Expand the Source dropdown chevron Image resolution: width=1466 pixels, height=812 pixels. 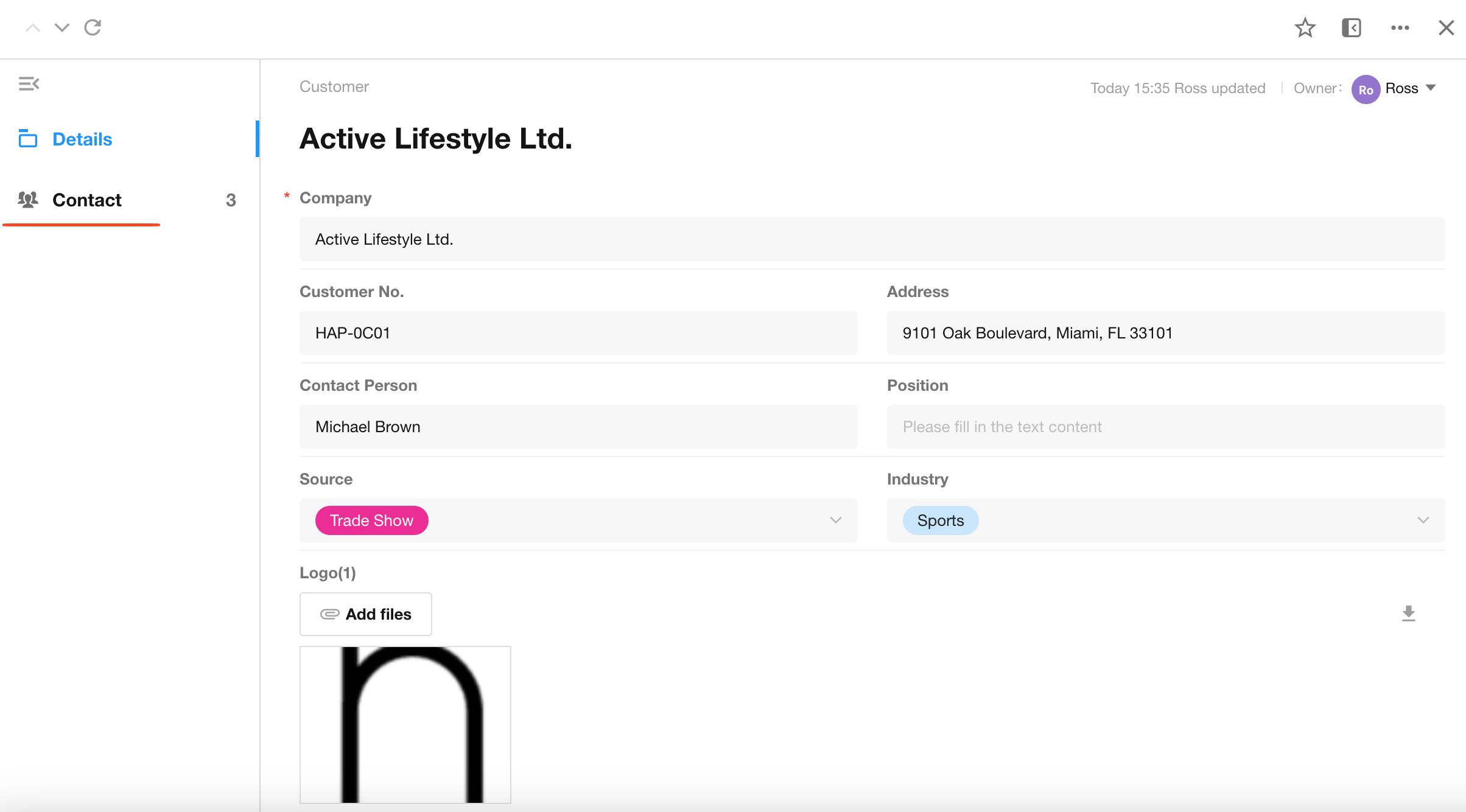pyautogui.click(x=835, y=520)
